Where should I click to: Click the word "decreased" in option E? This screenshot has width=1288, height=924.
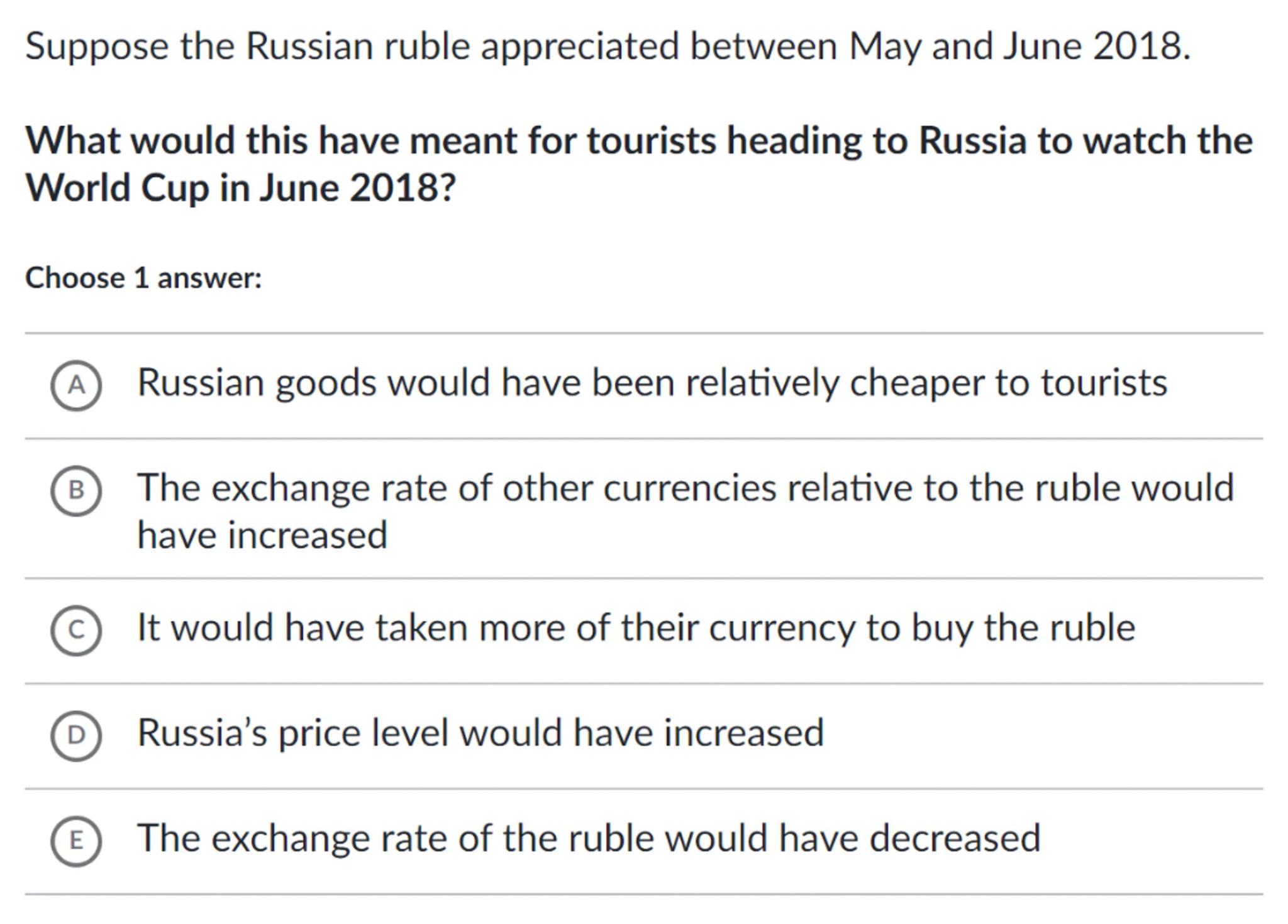click(955, 839)
